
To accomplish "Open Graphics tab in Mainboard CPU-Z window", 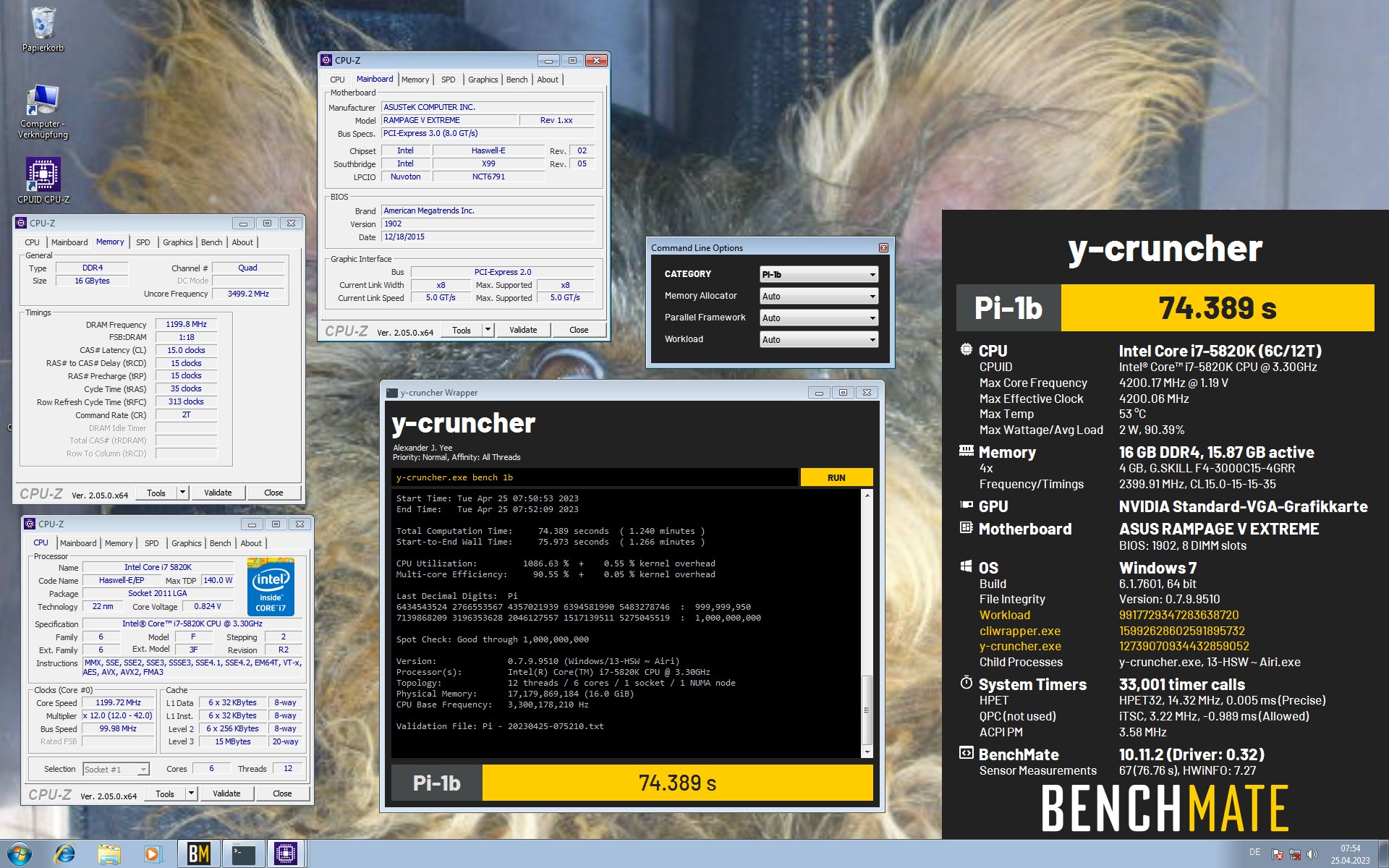I will click(483, 80).
